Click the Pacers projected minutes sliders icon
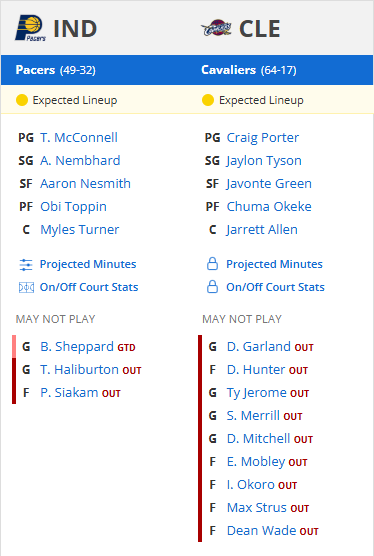Image resolution: width=374 pixels, height=556 pixels. pyautogui.click(x=26, y=265)
